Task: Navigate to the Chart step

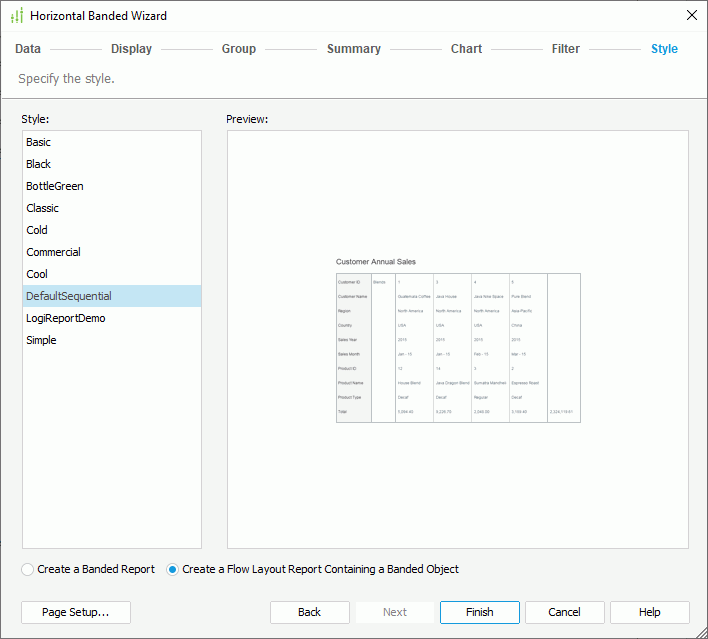Action: tap(466, 49)
